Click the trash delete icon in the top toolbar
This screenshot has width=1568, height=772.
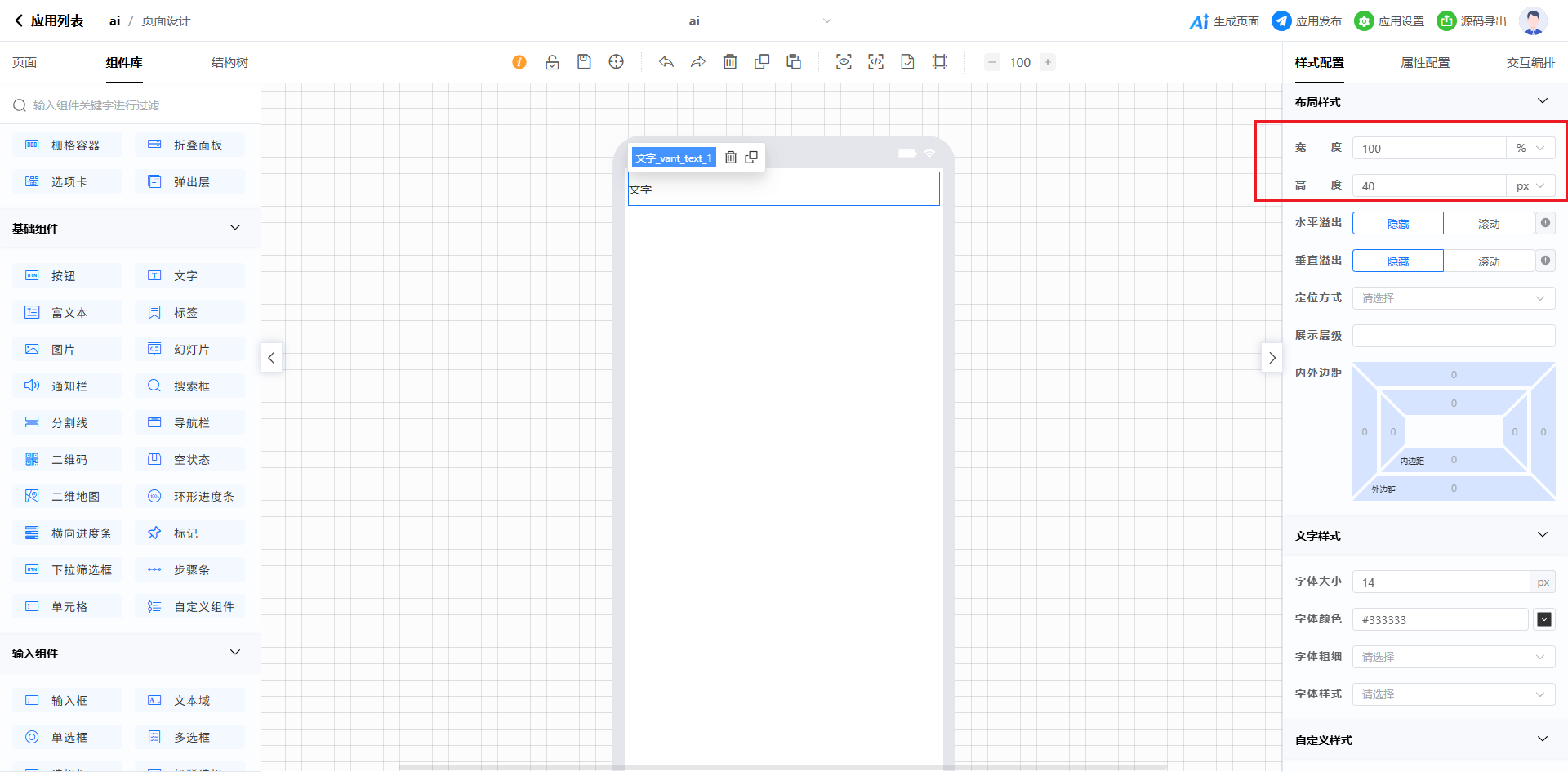(x=730, y=62)
